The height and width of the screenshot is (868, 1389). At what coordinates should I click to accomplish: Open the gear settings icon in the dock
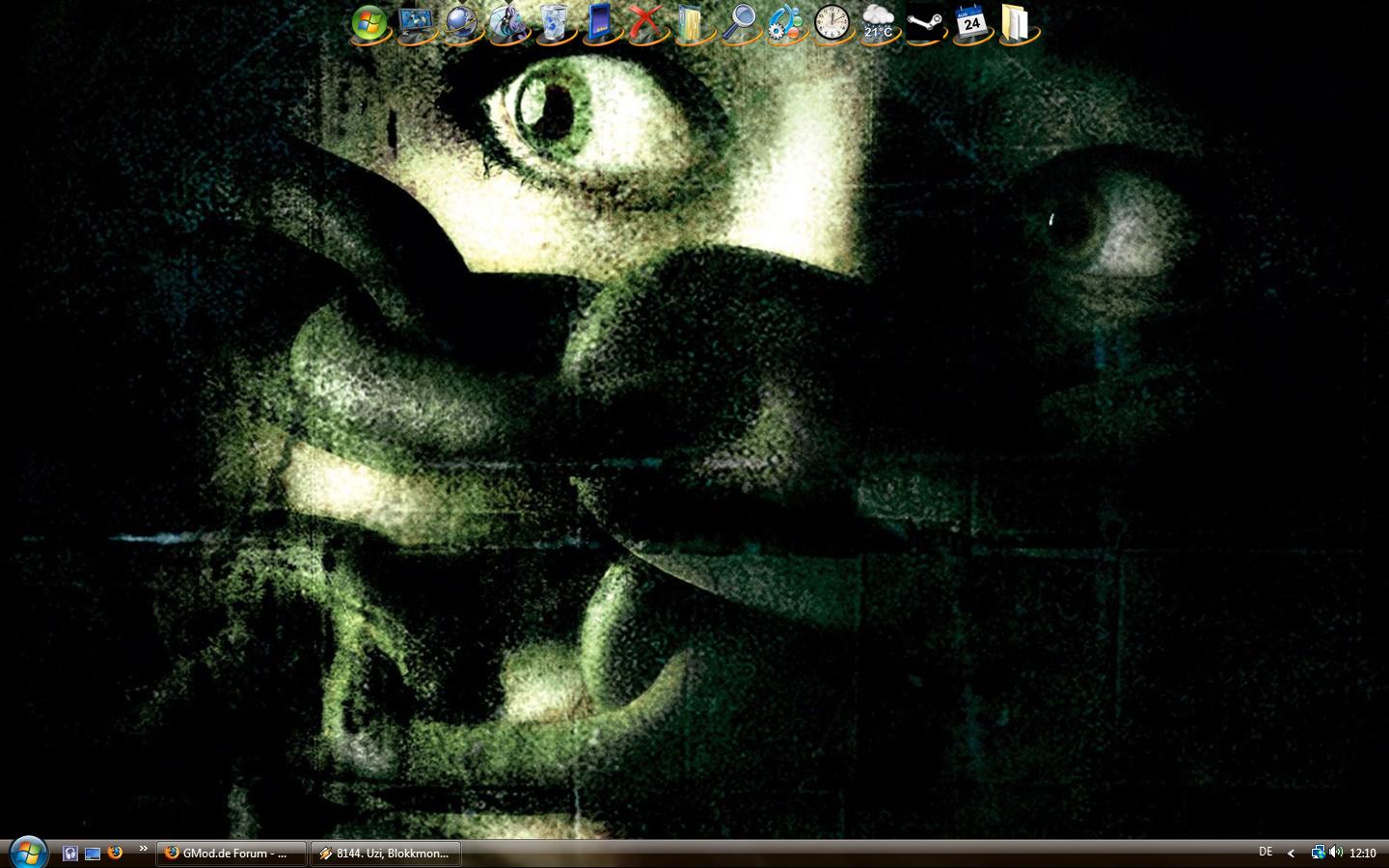pyautogui.click(x=786, y=23)
